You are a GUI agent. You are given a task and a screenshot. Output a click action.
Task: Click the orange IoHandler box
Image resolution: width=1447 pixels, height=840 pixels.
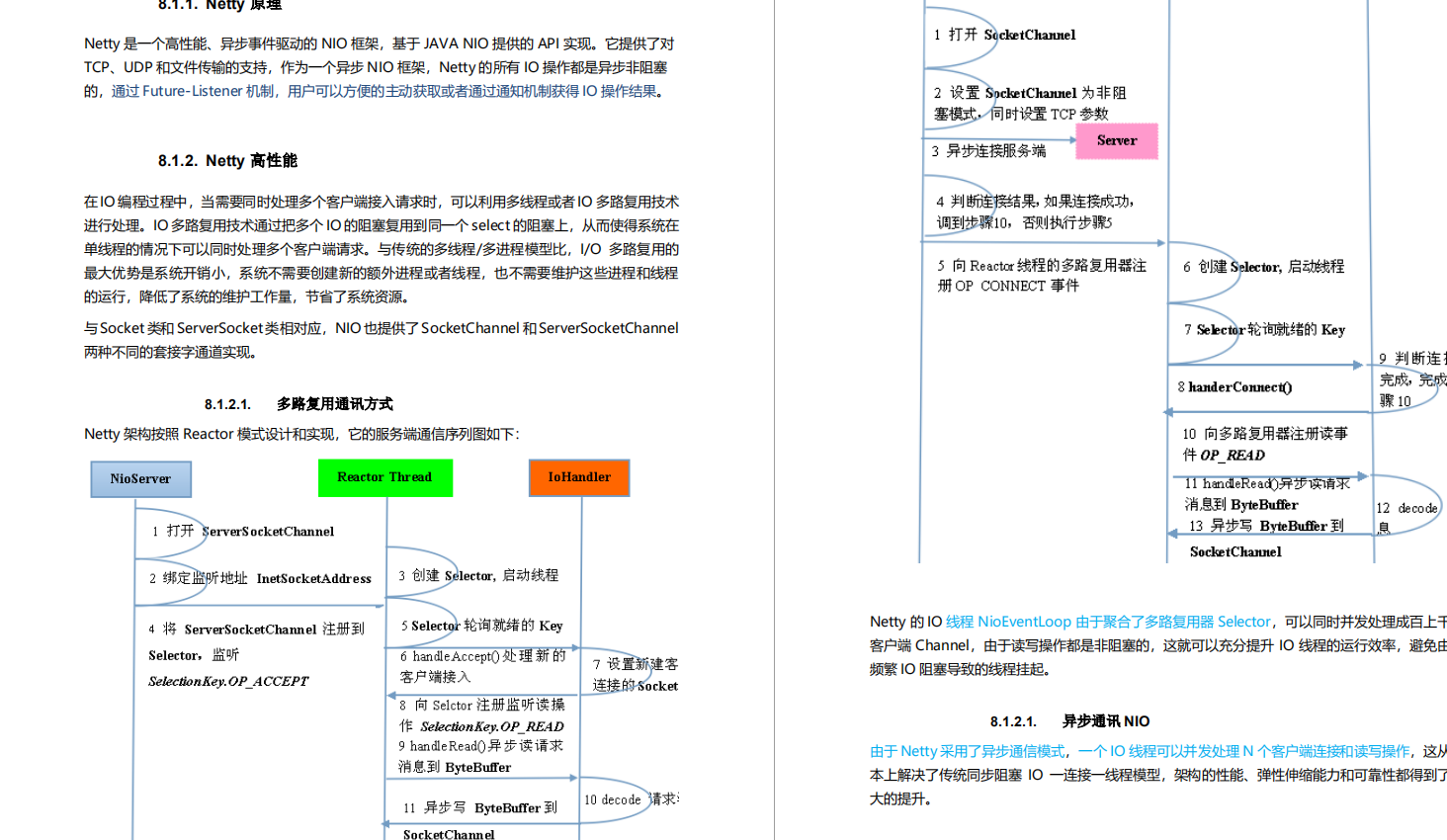pyautogui.click(x=579, y=477)
